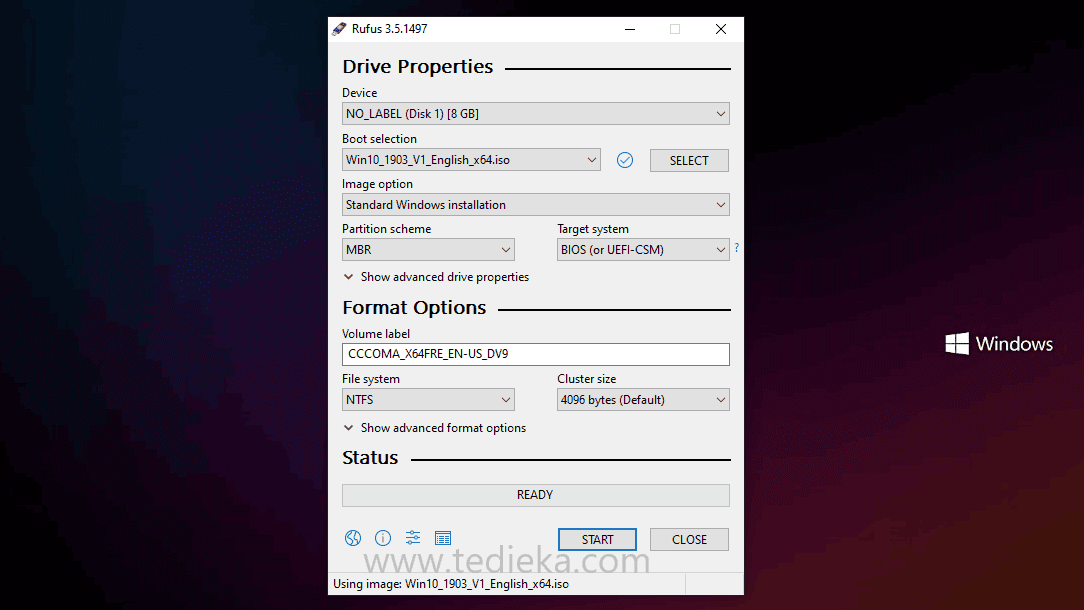The width and height of the screenshot is (1084, 610).
Task: Show the log window icon
Action: pyautogui.click(x=443, y=538)
